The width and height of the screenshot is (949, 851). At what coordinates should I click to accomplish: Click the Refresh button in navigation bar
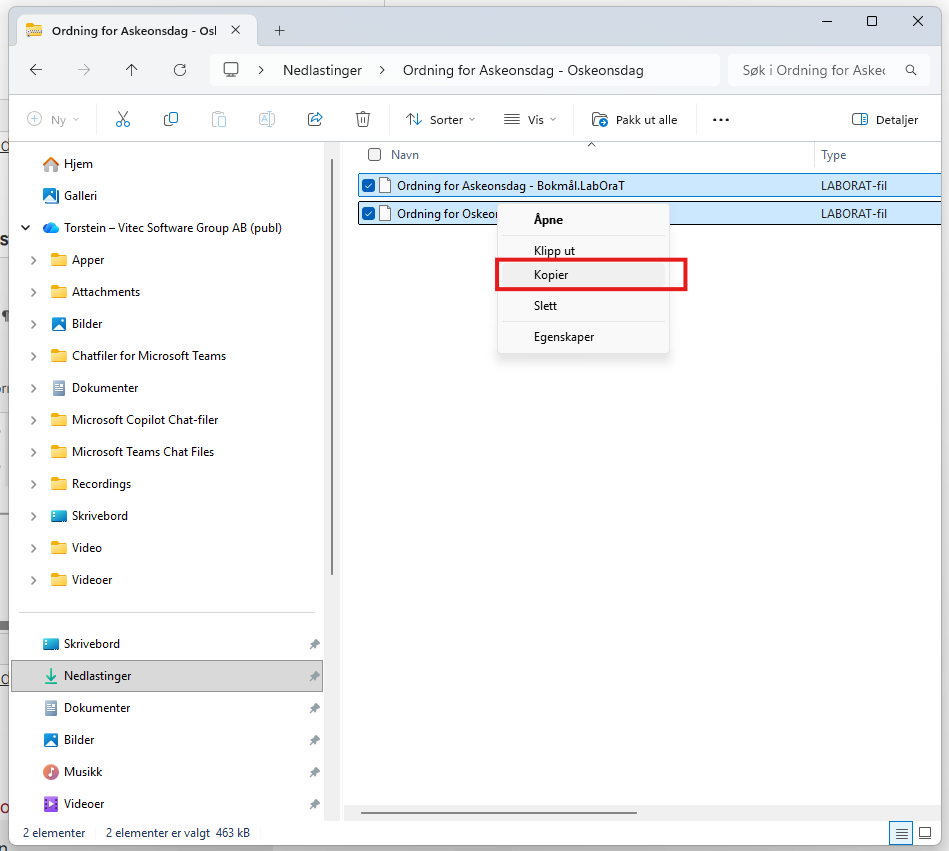(180, 70)
